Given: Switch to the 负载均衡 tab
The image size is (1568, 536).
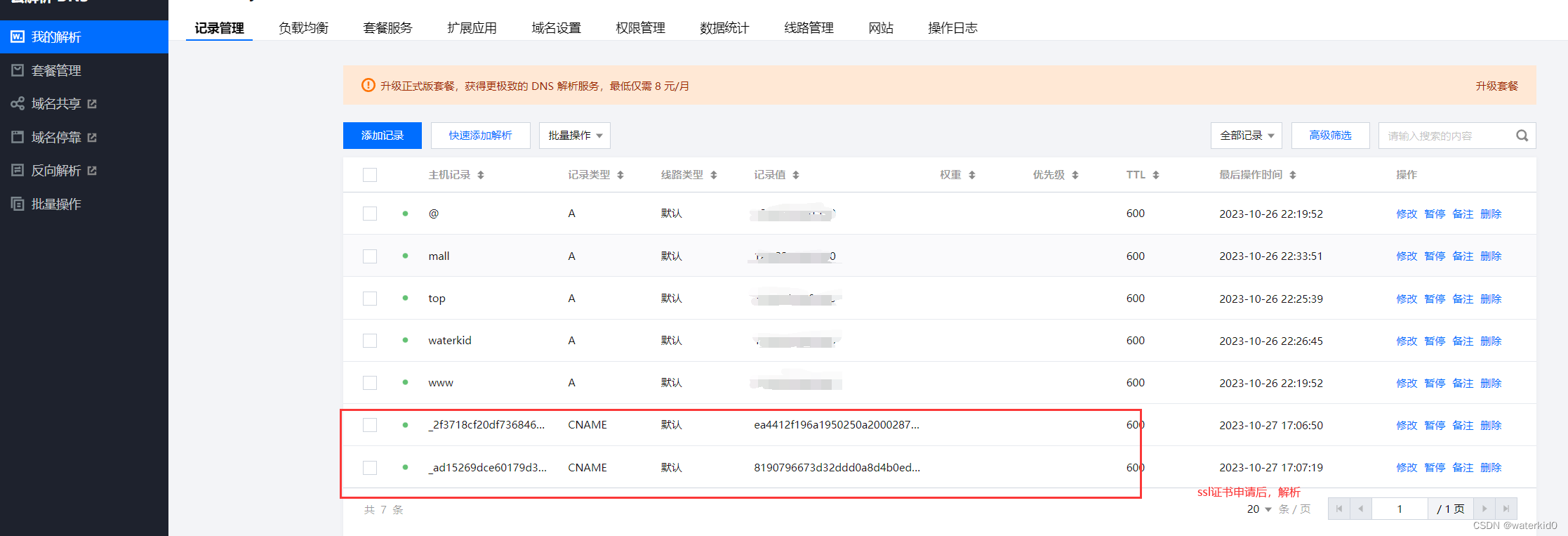Looking at the screenshot, I should pos(303,28).
